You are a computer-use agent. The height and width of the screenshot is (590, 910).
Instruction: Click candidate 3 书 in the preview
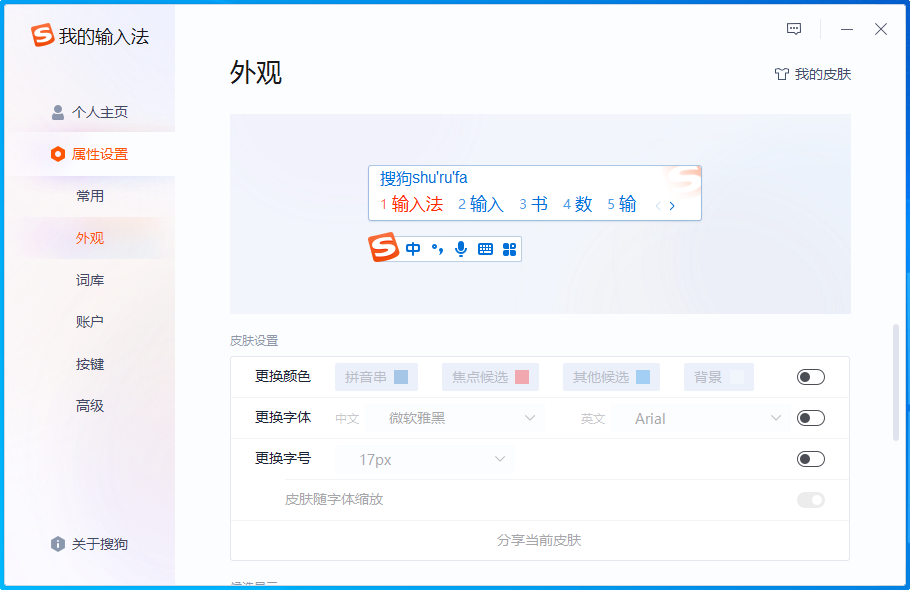[533, 204]
